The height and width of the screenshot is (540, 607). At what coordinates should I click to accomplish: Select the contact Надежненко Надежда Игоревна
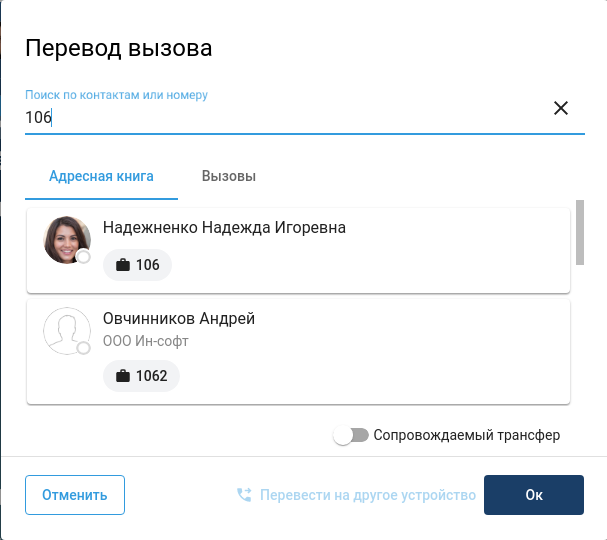point(224,228)
